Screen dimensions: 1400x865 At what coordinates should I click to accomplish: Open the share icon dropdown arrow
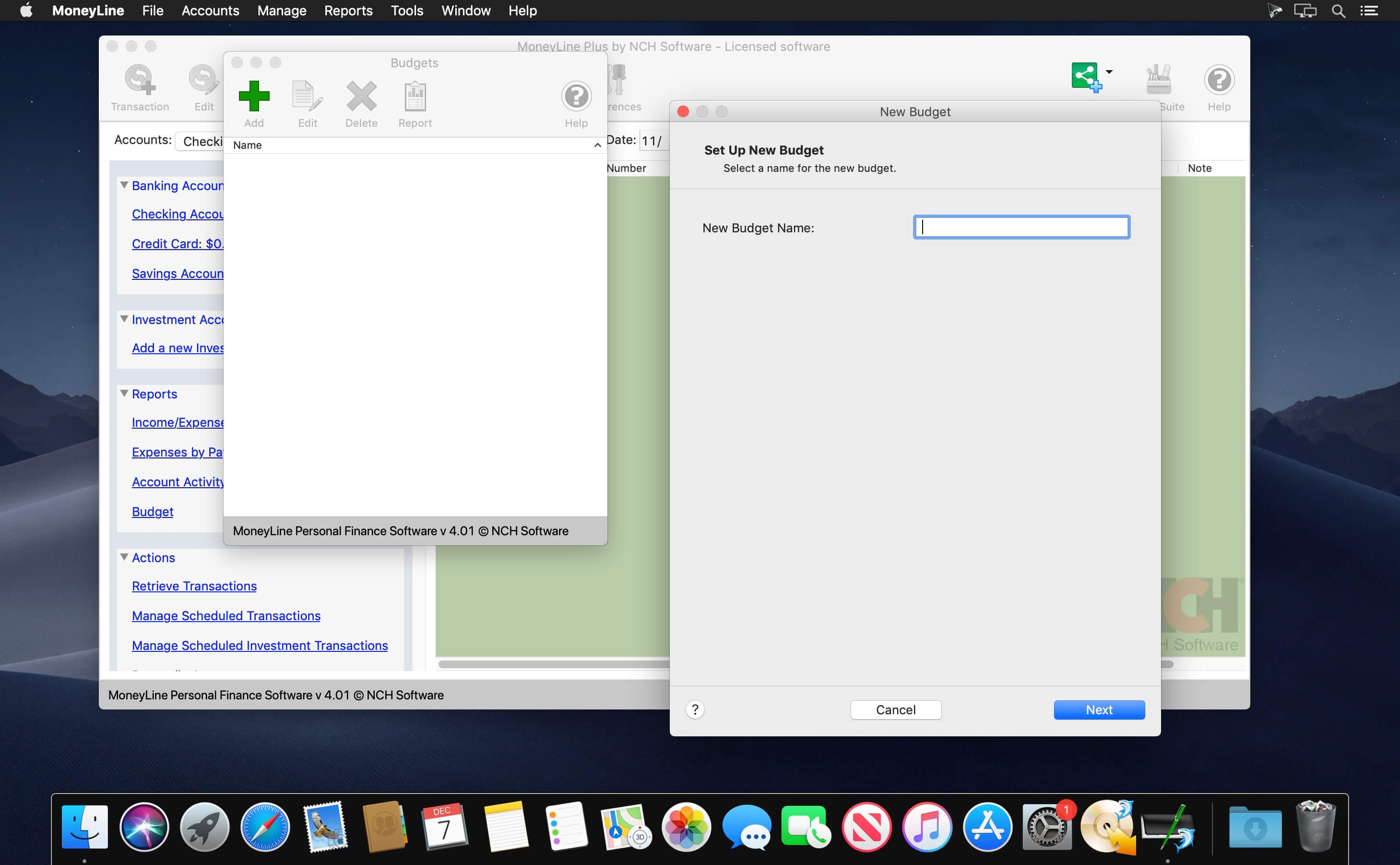pos(1109,72)
